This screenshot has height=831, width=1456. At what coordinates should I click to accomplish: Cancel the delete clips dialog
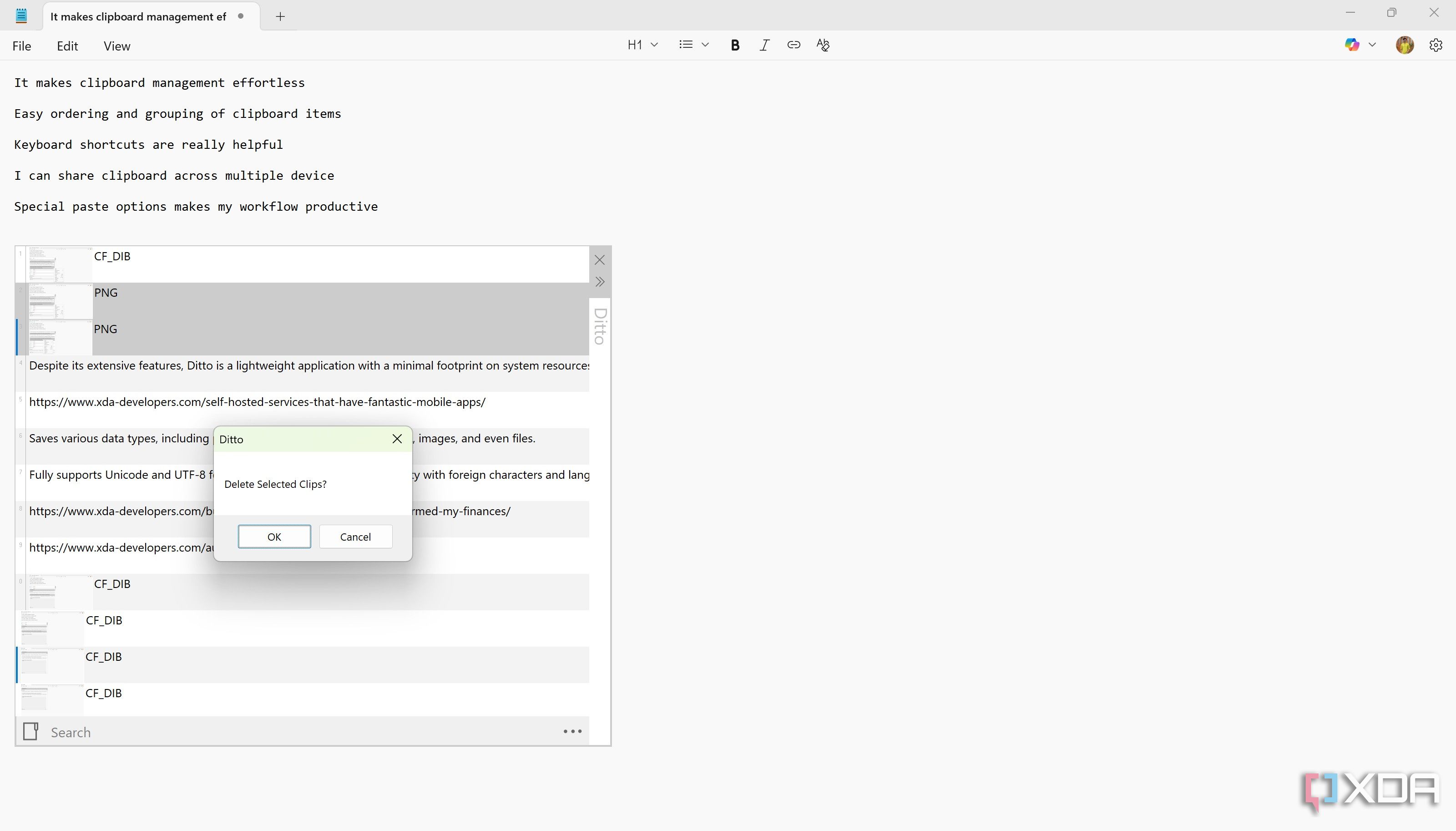(x=355, y=537)
